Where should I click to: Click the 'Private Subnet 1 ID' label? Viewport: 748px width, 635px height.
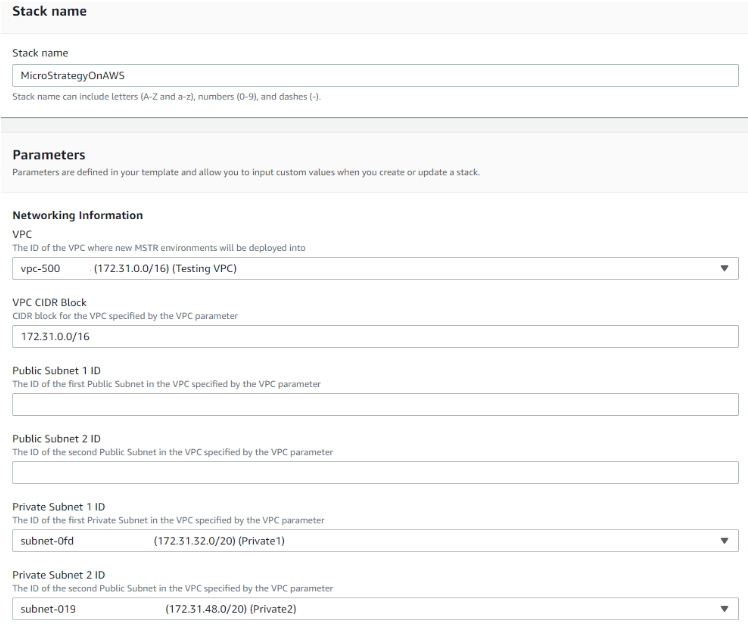(x=59, y=507)
